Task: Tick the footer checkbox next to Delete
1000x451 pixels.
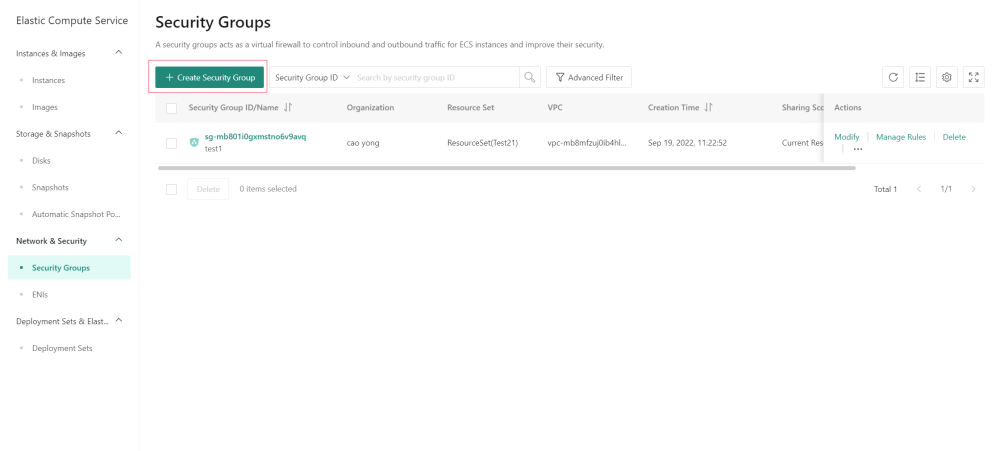Action: pos(172,189)
